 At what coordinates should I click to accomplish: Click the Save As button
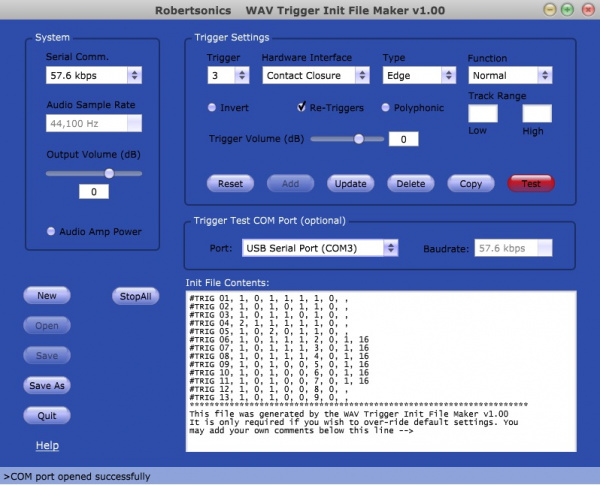47,385
